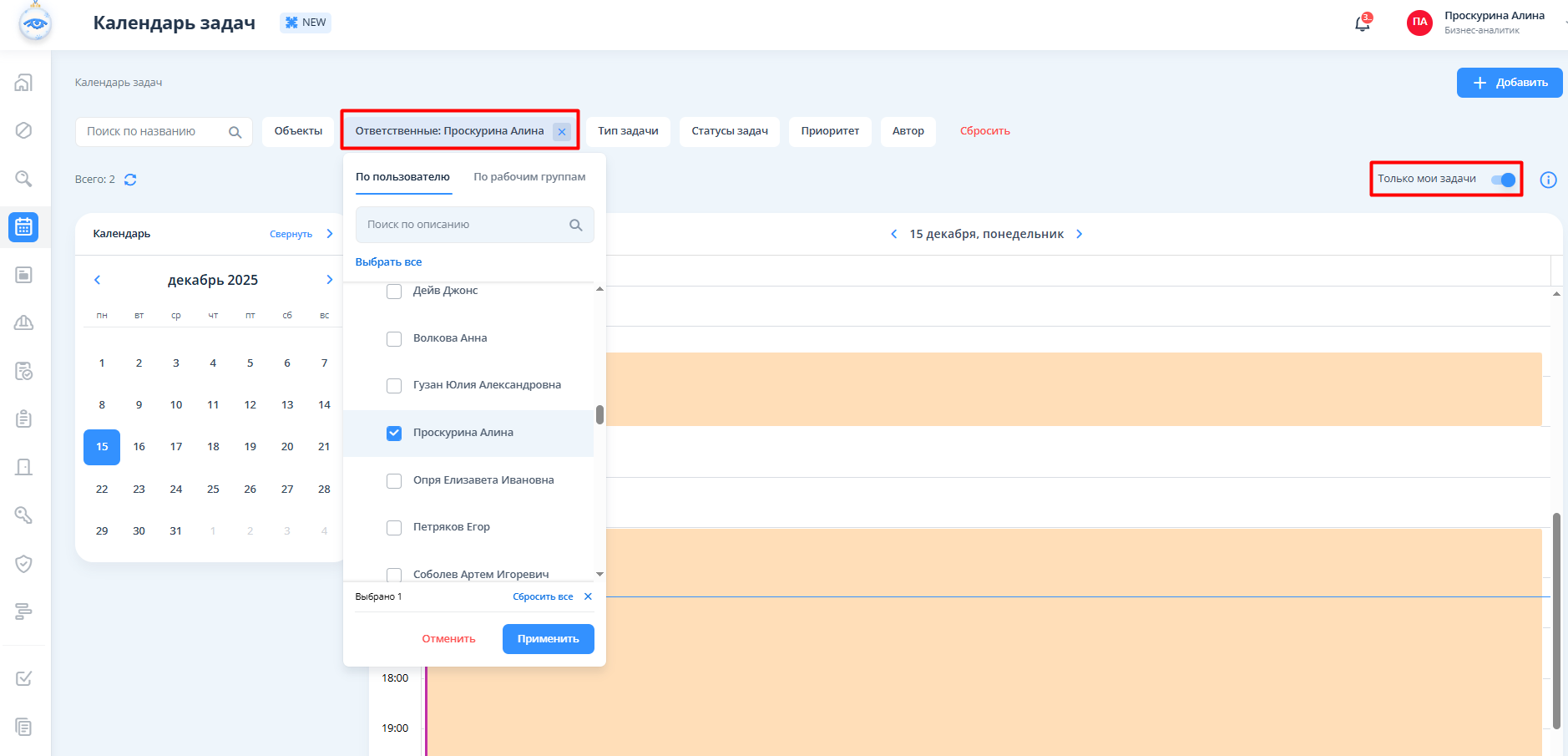
Task: Open the Статусы задач filter dropdown
Action: click(x=729, y=131)
